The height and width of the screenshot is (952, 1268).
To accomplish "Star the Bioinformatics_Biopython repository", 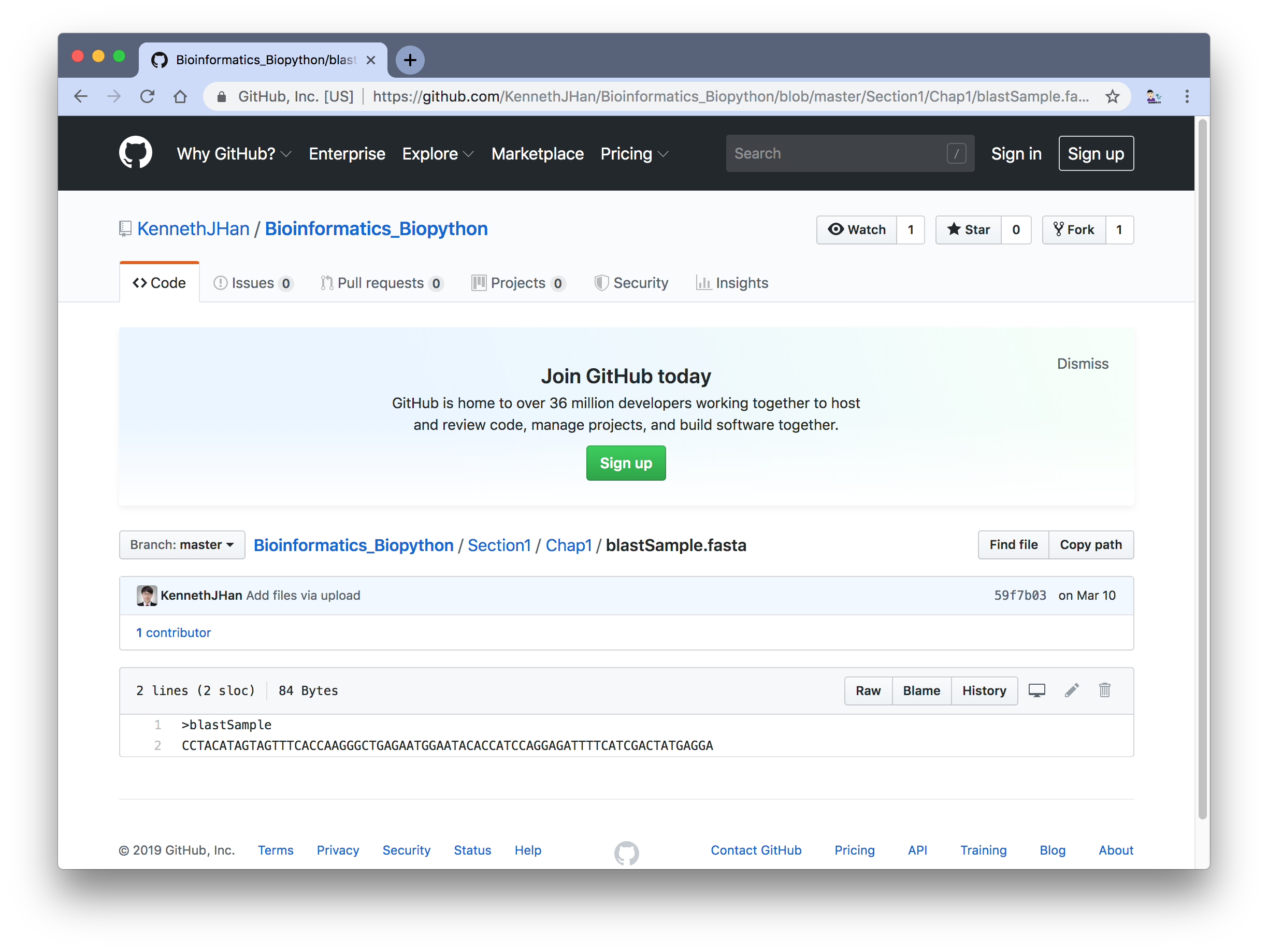I will point(968,229).
